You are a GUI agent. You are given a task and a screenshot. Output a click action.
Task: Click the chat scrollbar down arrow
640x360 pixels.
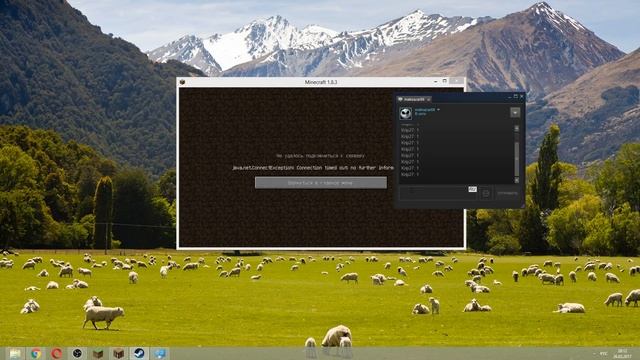517,180
